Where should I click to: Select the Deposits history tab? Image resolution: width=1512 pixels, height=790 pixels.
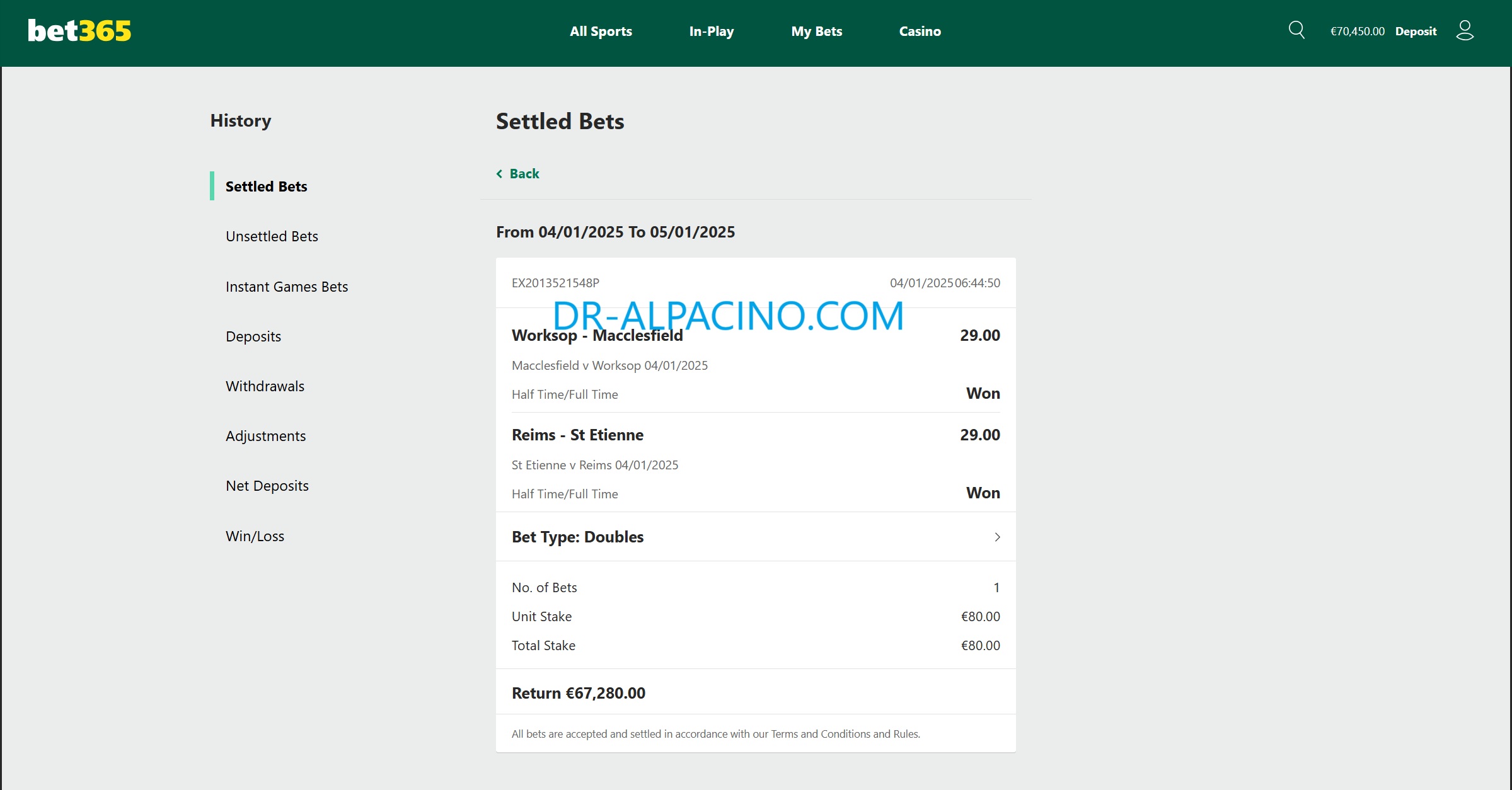pyautogui.click(x=252, y=335)
